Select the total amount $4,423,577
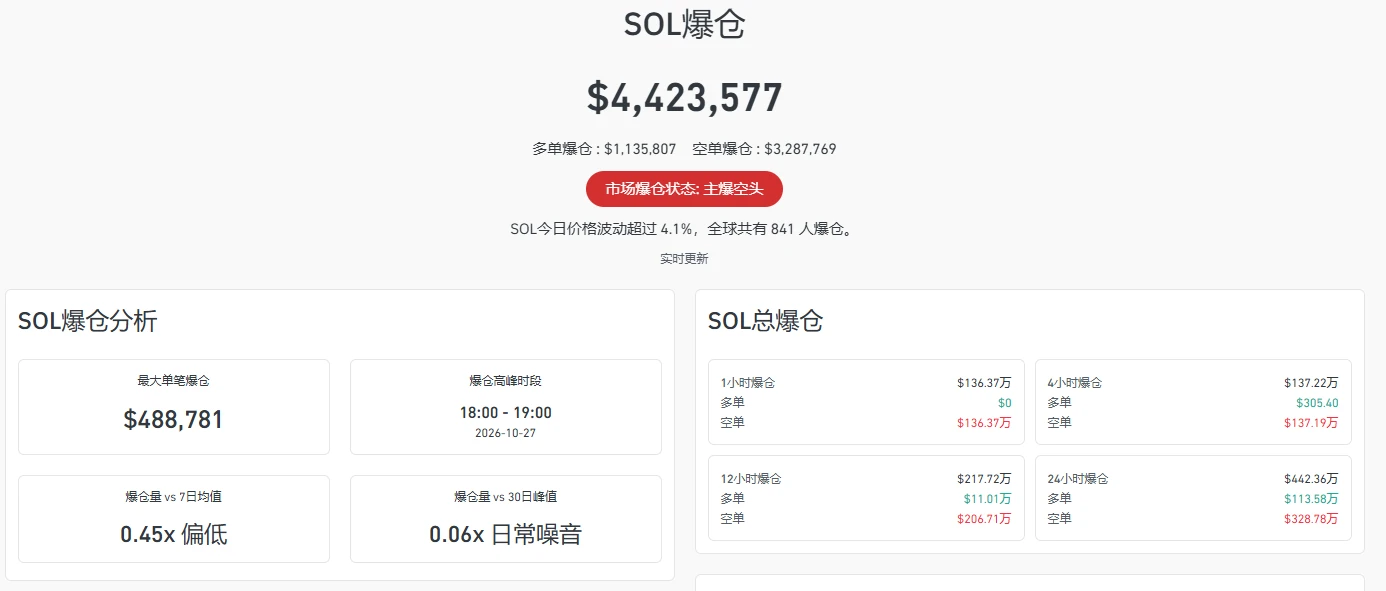The height and width of the screenshot is (591, 1386). pos(684,97)
